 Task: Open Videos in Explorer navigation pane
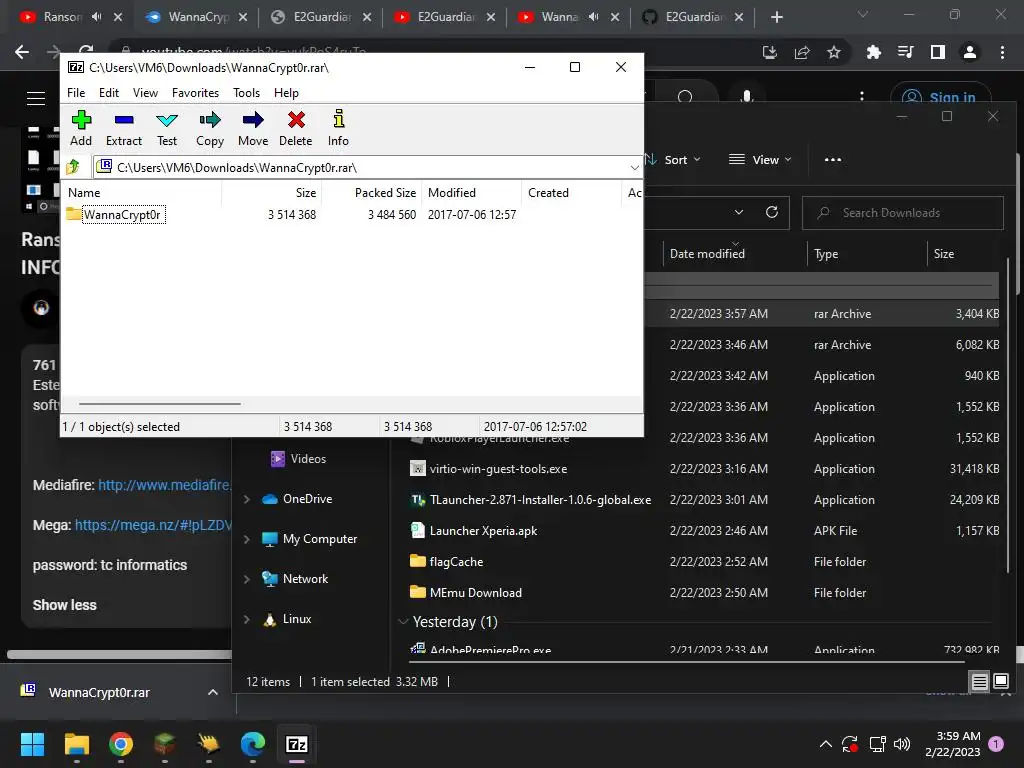[298, 458]
